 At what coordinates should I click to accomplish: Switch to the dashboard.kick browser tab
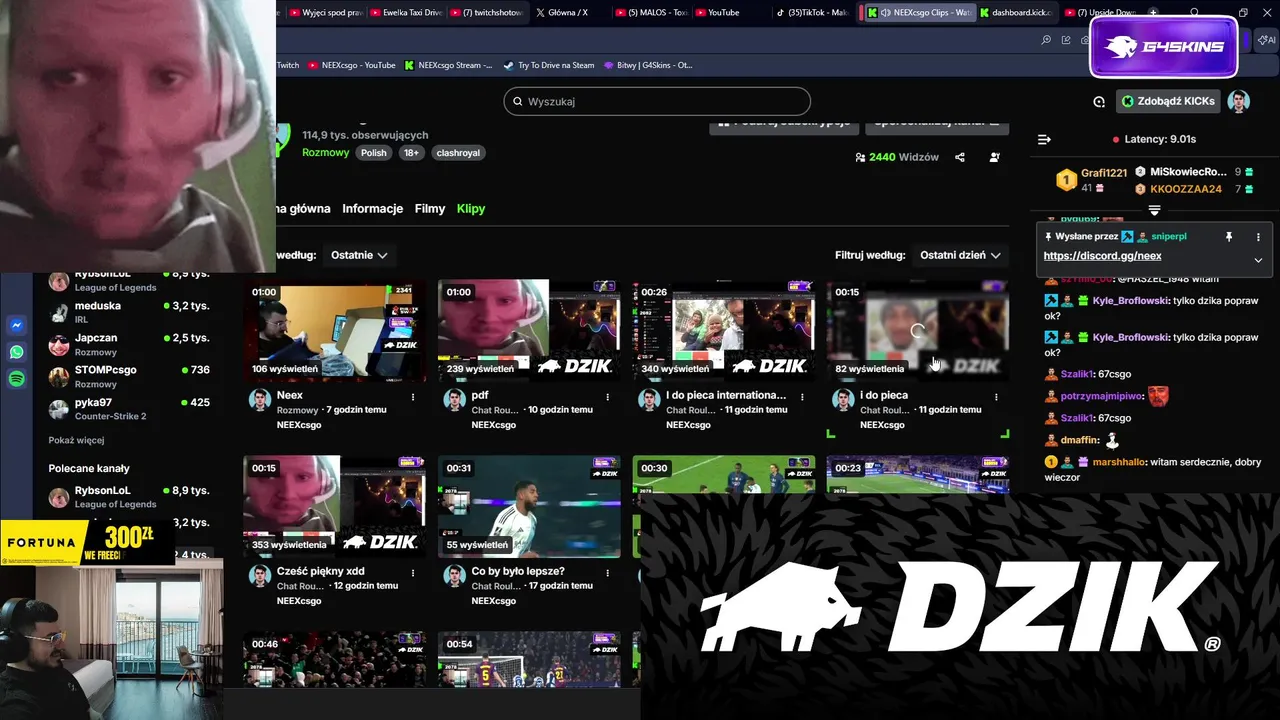click(1016, 13)
